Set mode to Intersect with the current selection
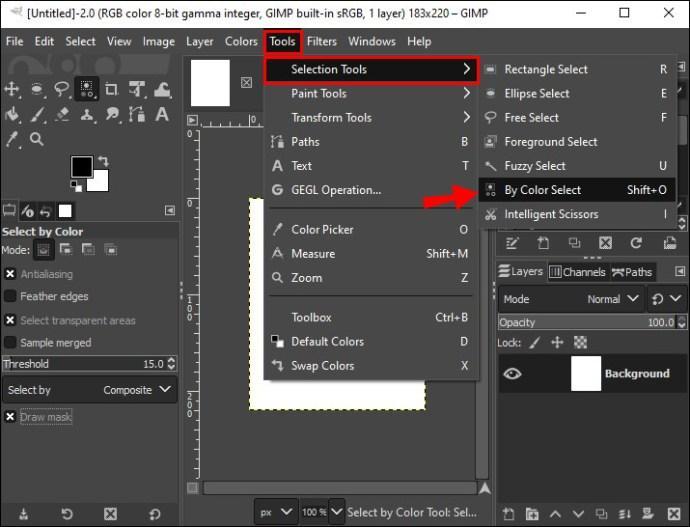 coord(110,249)
